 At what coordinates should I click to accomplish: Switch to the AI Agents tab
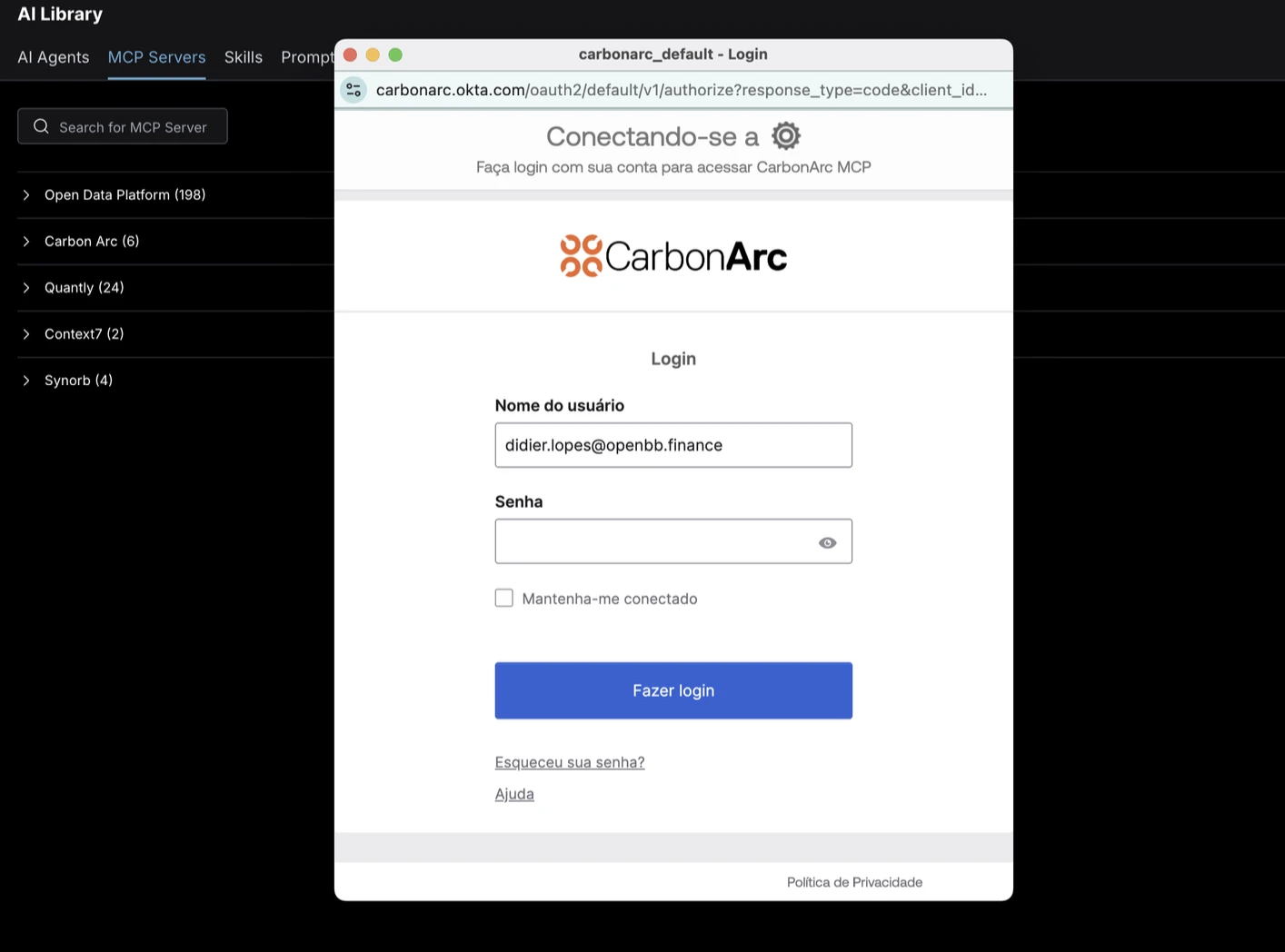(53, 56)
